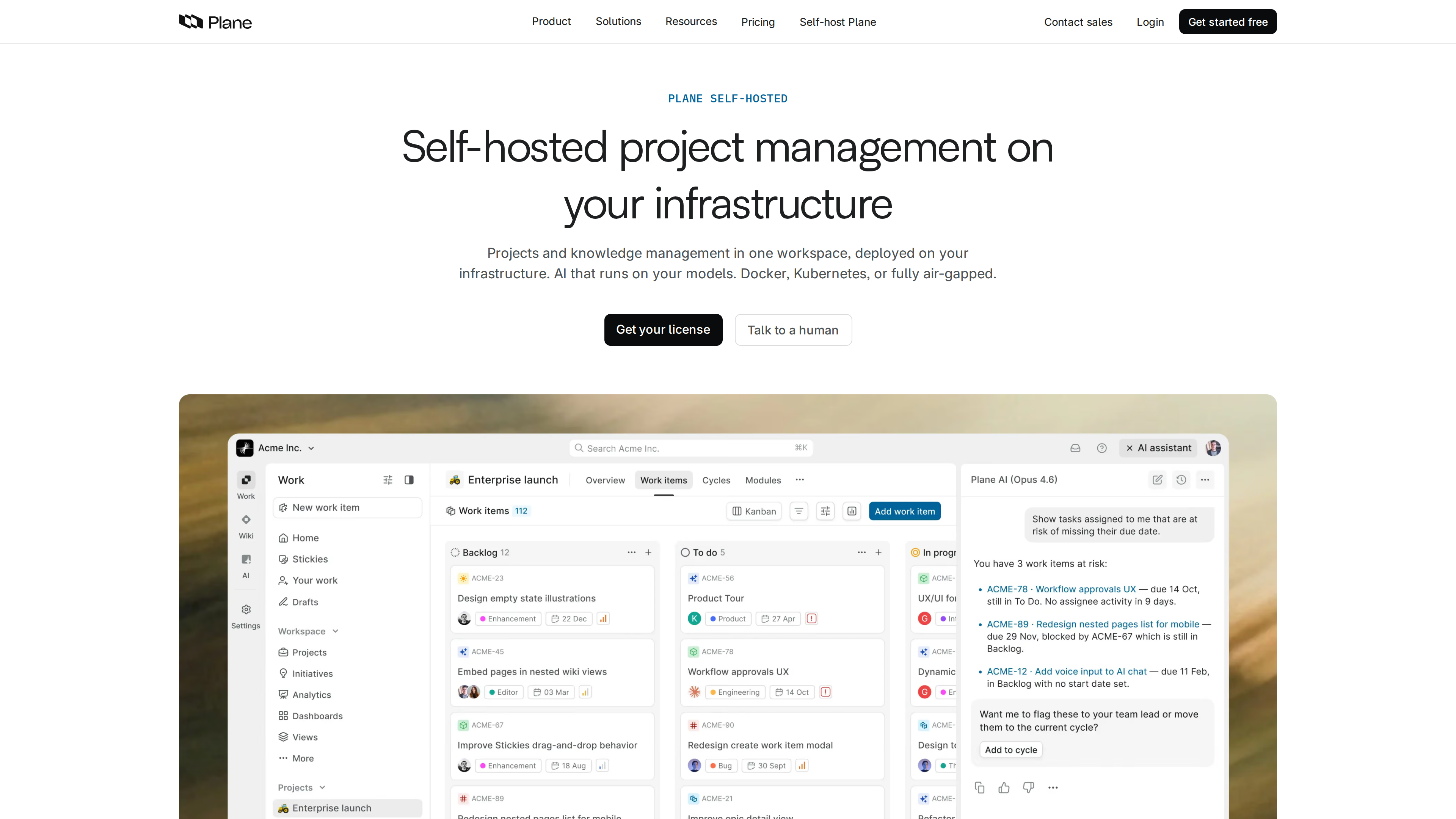Switch to the Cycles tab

[716, 480]
